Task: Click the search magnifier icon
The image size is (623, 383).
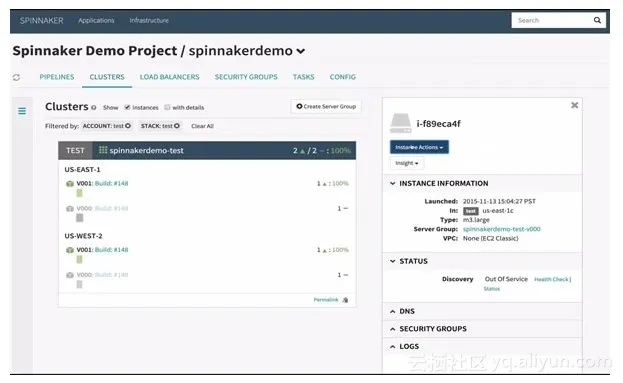Action: coord(597,20)
